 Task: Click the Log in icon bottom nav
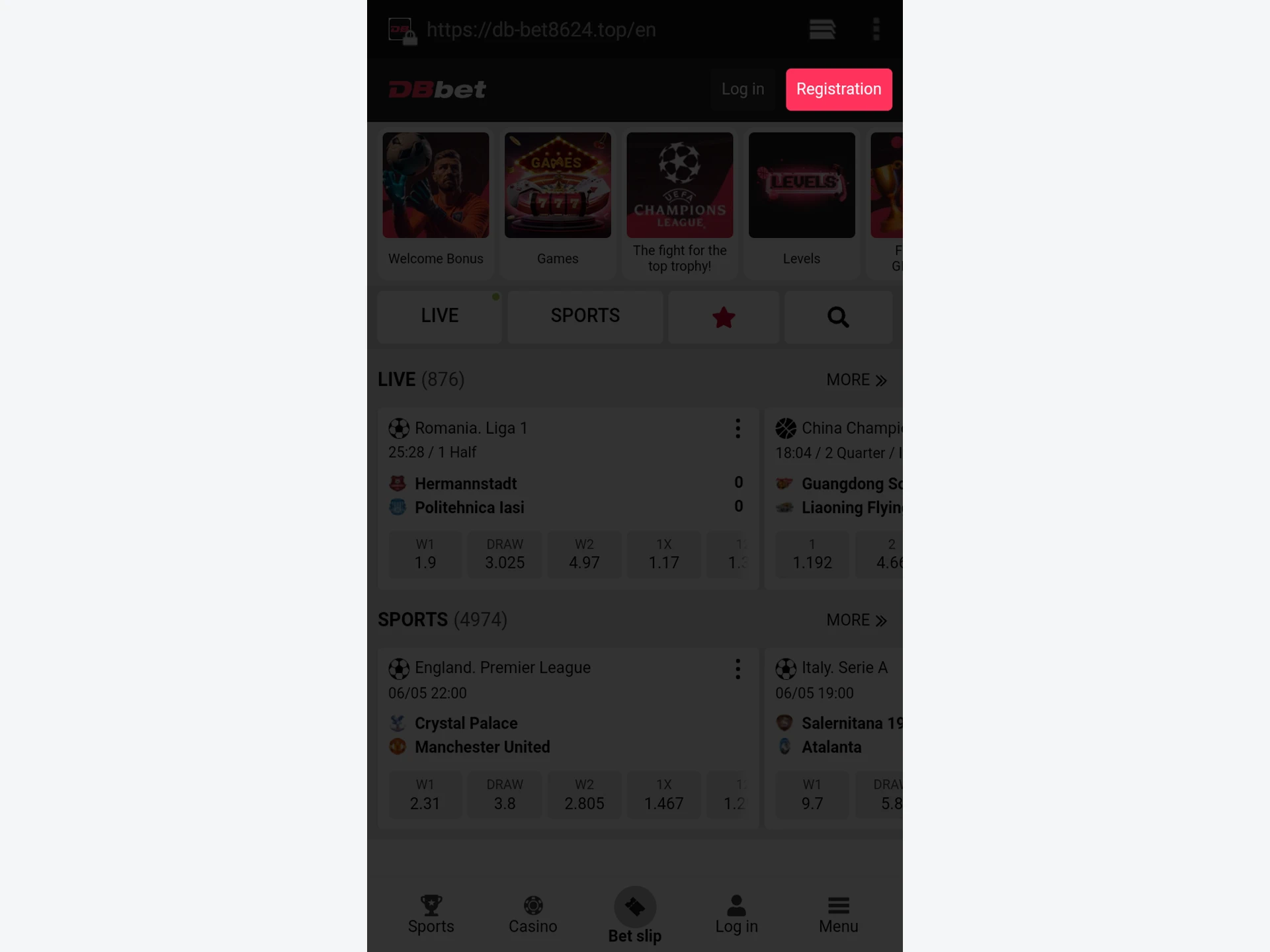click(x=737, y=912)
